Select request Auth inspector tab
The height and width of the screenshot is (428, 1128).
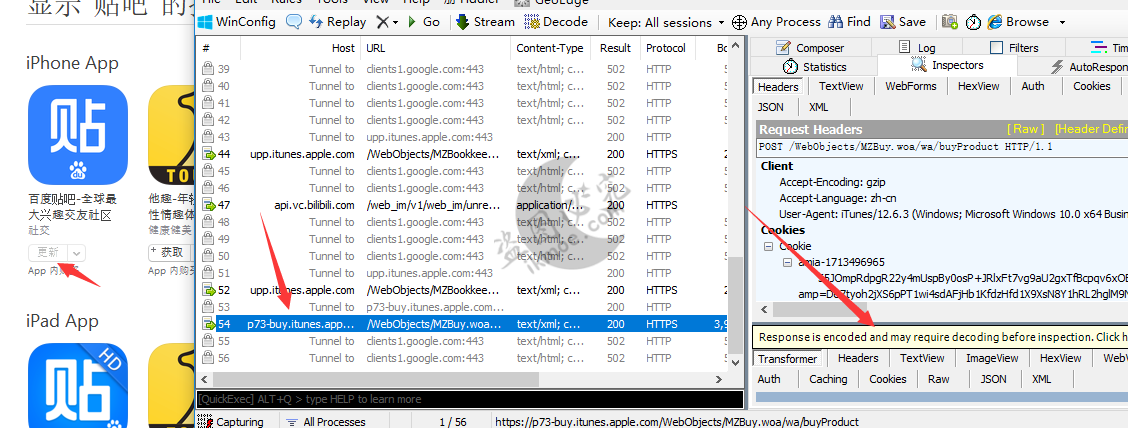(x=1032, y=86)
